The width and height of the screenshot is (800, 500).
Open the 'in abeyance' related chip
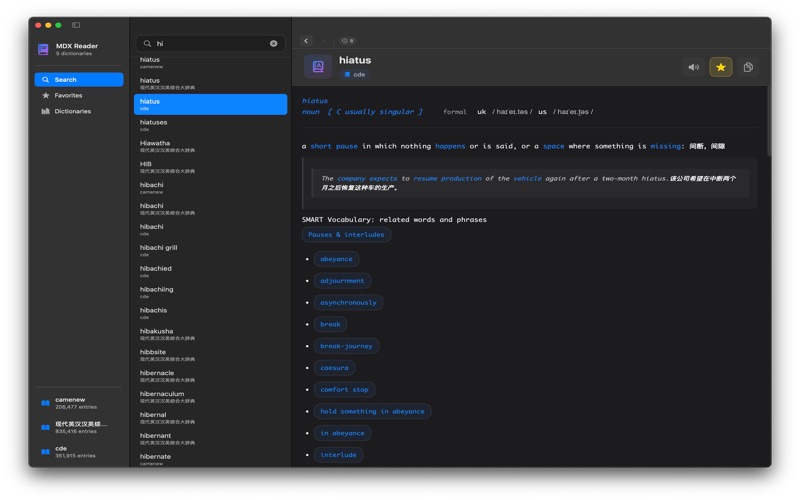tap(342, 433)
